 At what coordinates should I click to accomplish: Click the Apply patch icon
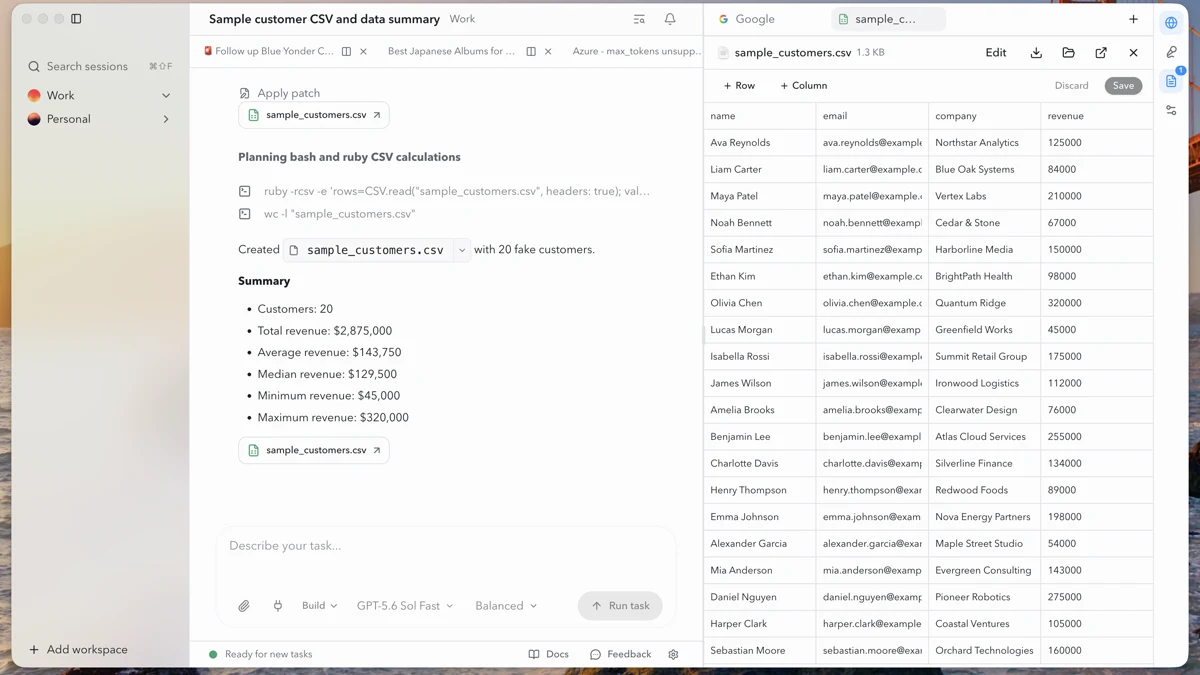coord(245,93)
